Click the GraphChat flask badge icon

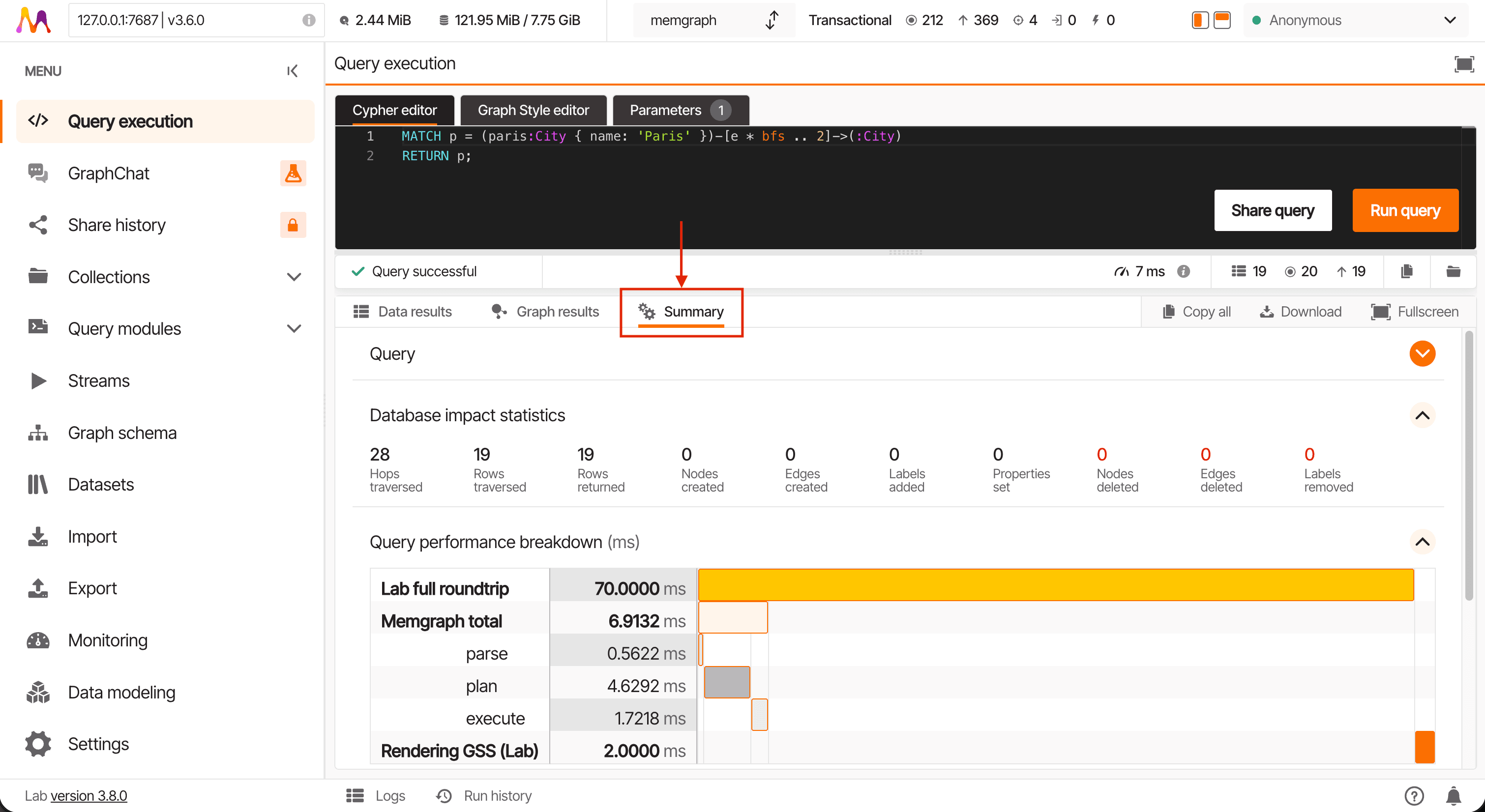pos(293,174)
